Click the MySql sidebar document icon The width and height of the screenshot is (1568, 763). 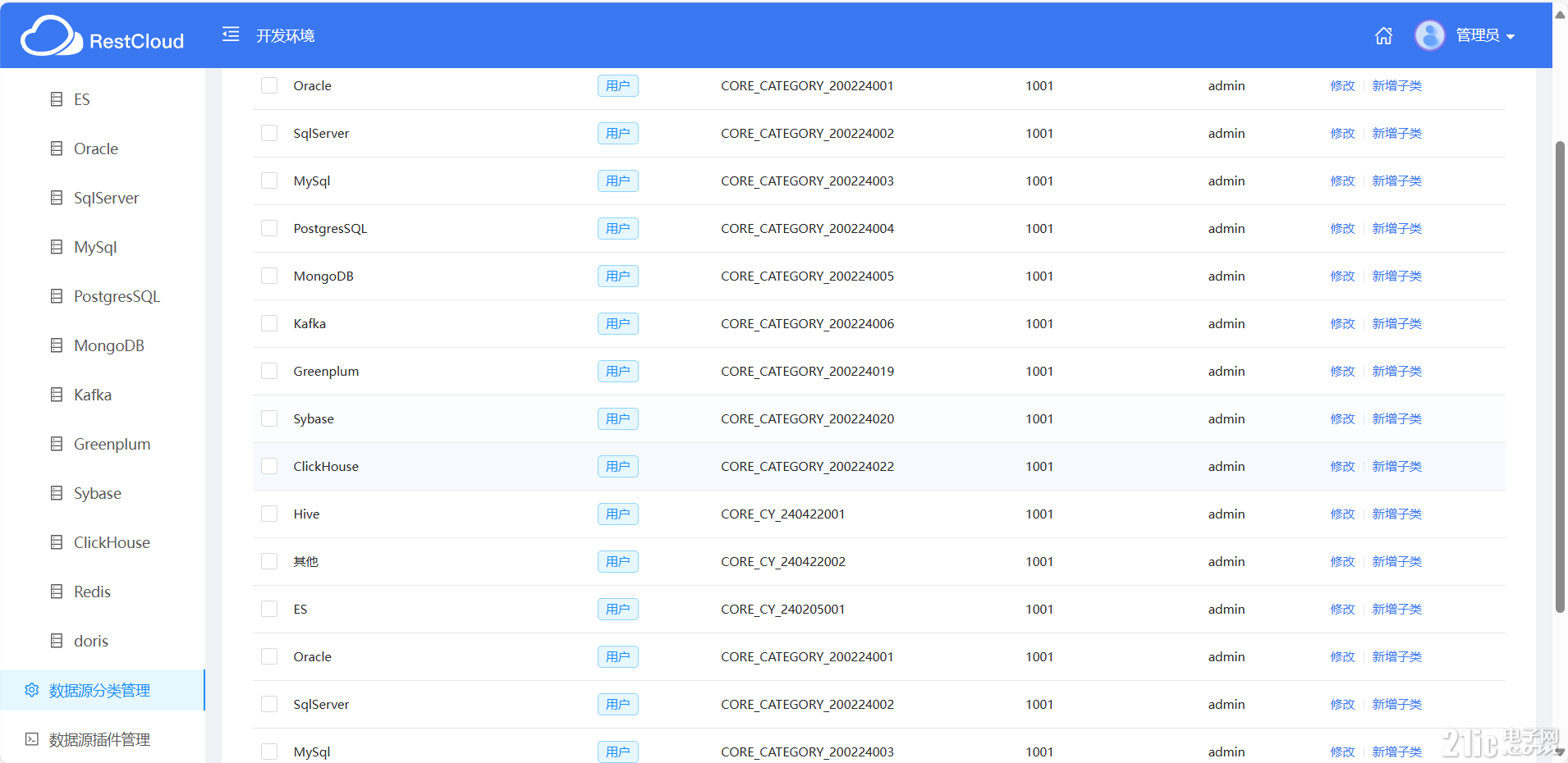coord(57,247)
